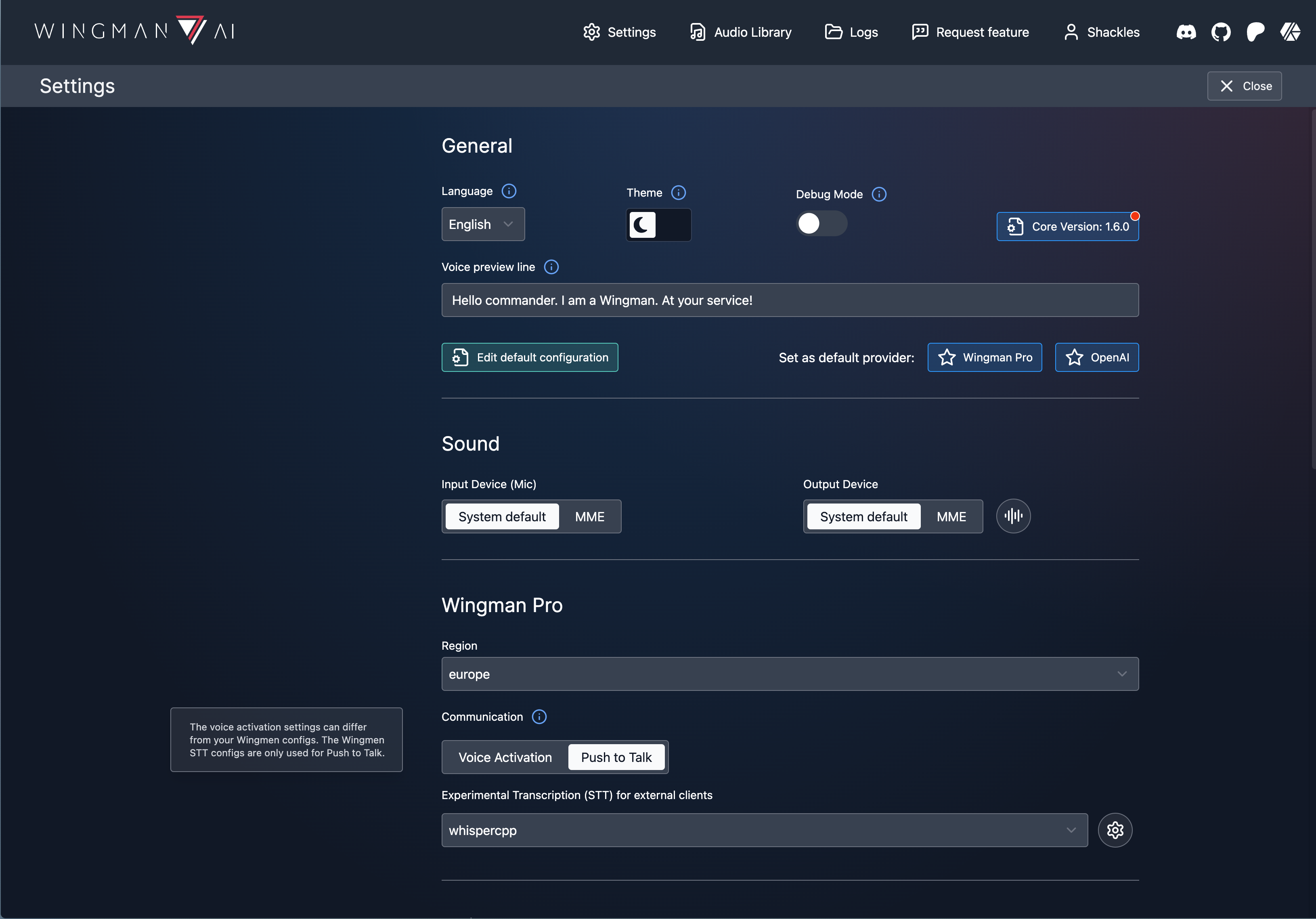This screenshot has width=1316, height=919.
Task: Go to Logs in top navigation
Action: tap(852, 32)
